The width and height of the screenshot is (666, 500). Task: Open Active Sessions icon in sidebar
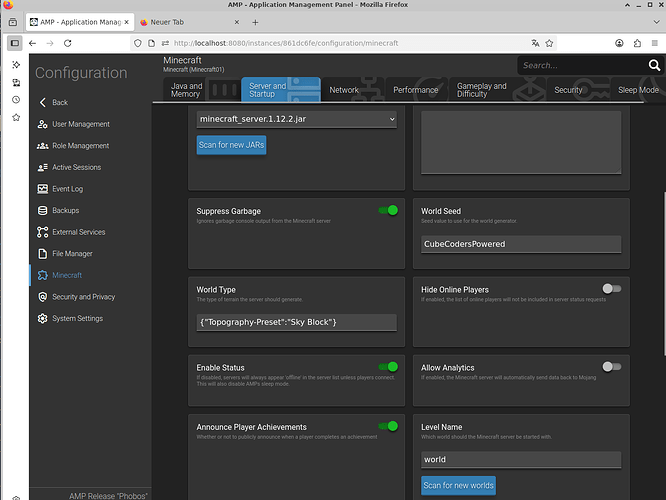coord(42,167)
